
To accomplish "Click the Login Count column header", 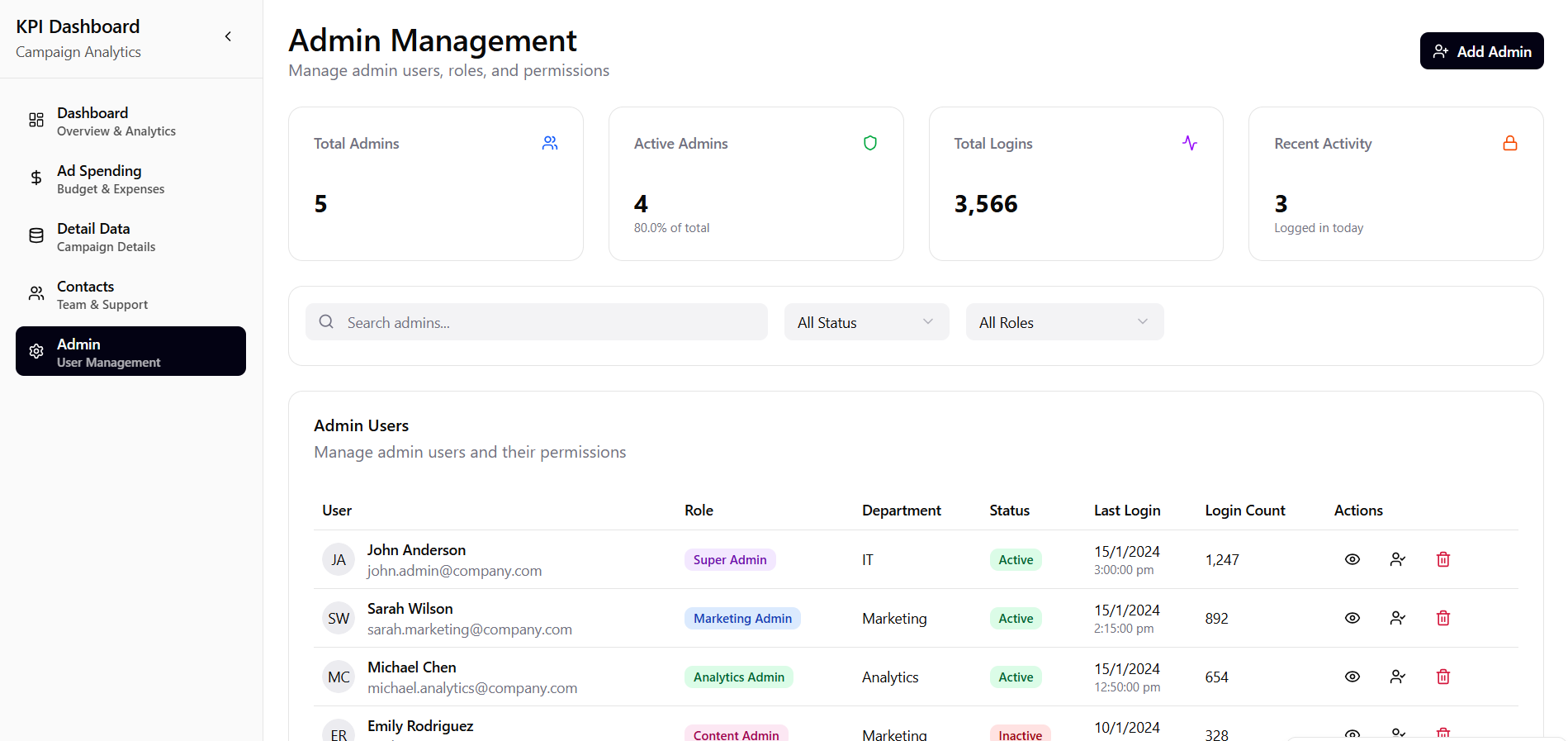I will pyautogui.click(x=1245, y=511).
